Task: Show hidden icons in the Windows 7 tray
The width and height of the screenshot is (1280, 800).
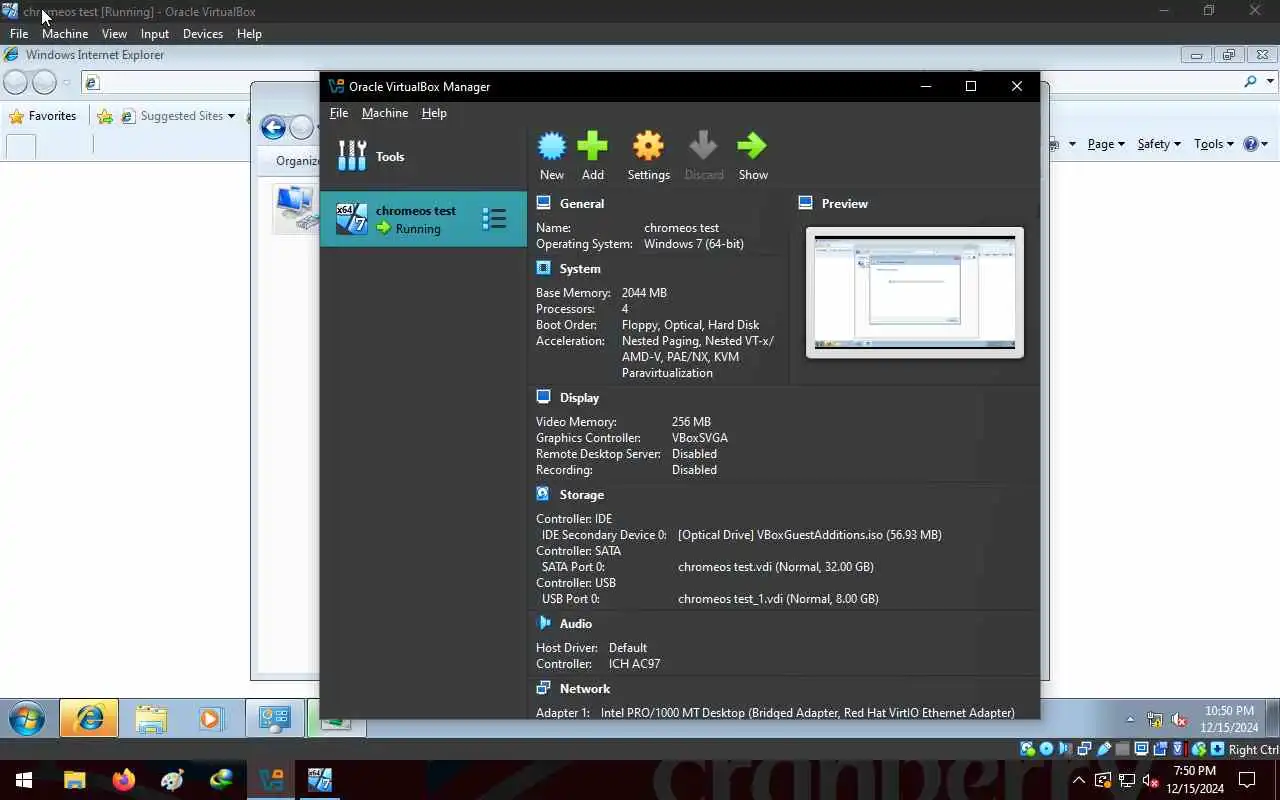Action: 1130,719
